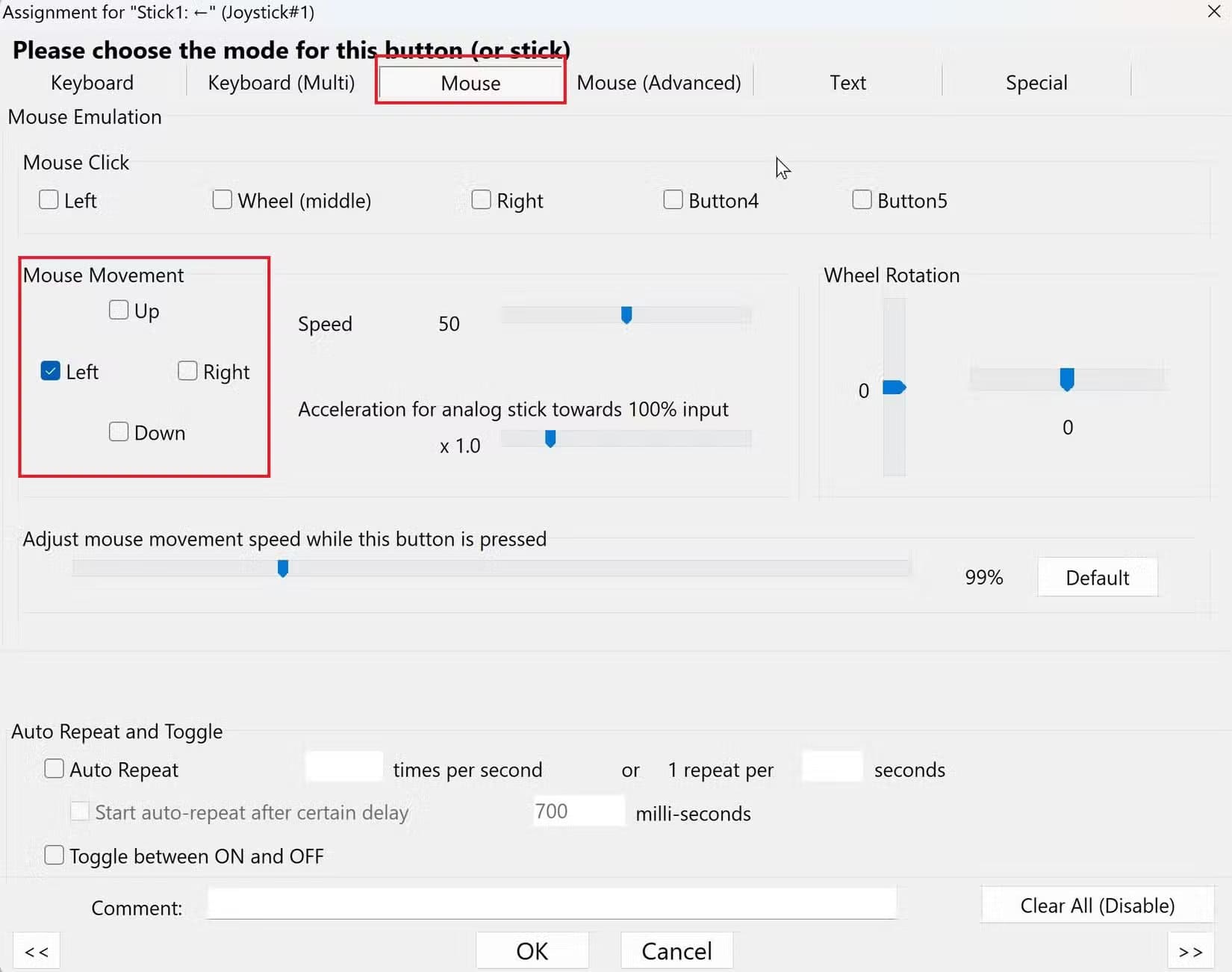The image size is (1232, 972).
Task: Turn on the Auto Repeat checkbox
Action: point(54,768)
